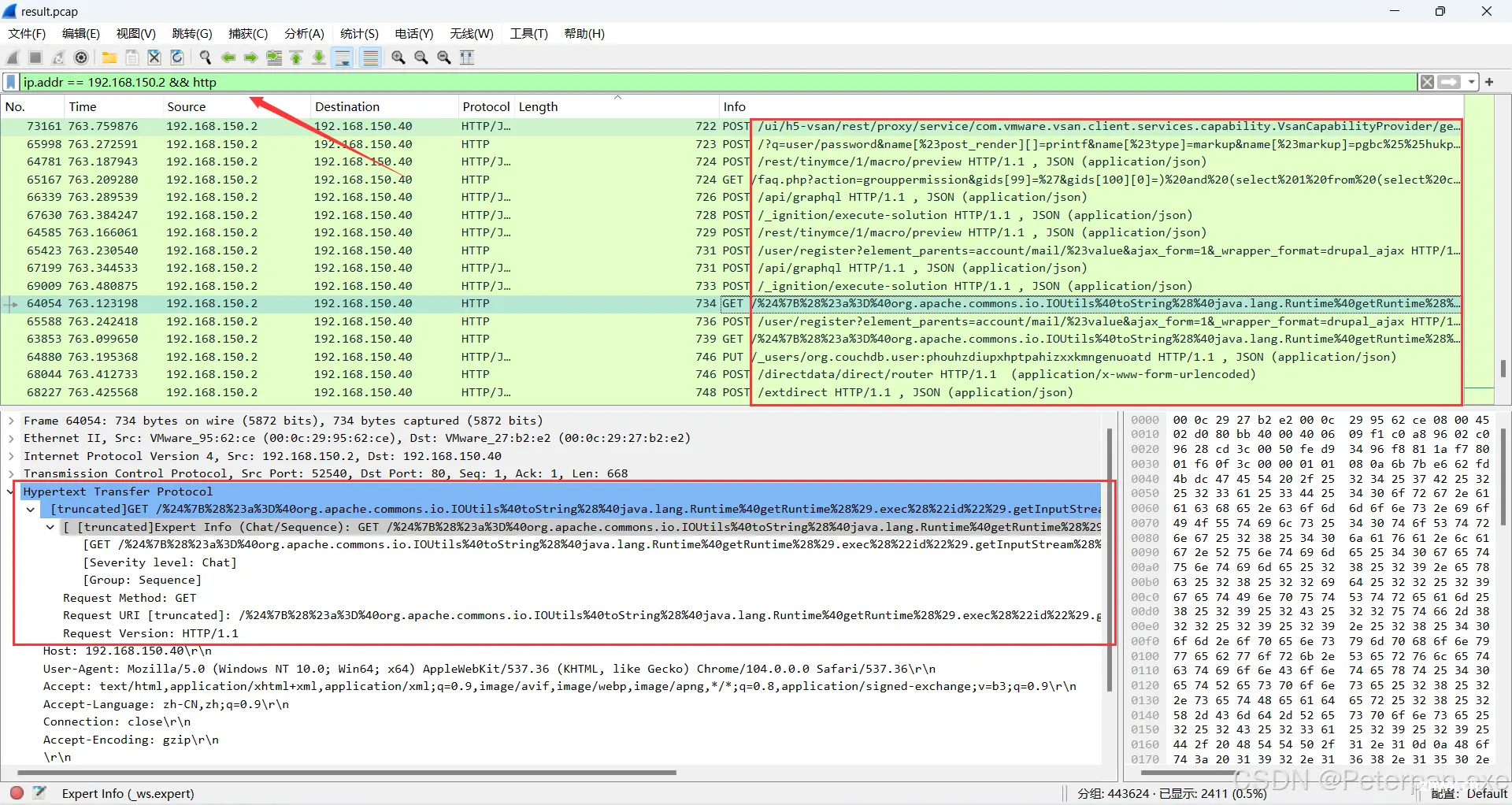Open the 文件(F) menu
The height and width of the screenshot is (805, 1512).
click(x=27, y=34)
